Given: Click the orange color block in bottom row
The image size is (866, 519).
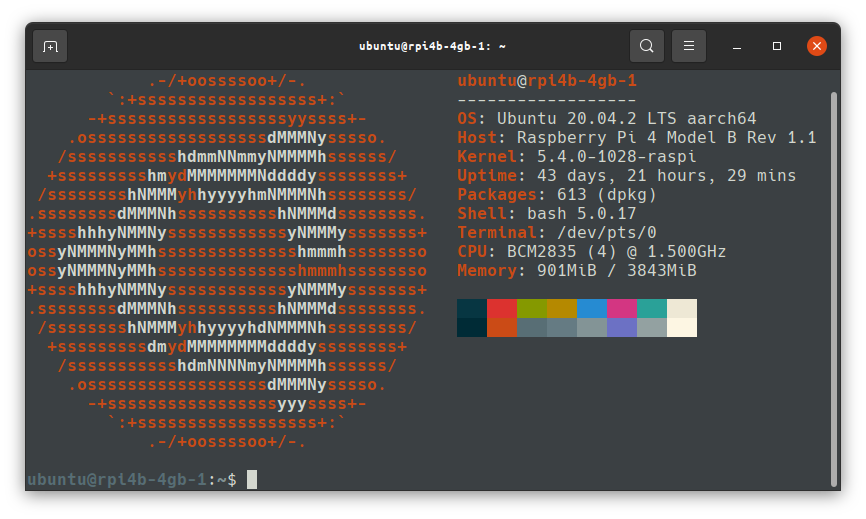Looking at the screenshot, I should [x=502, y=328].
